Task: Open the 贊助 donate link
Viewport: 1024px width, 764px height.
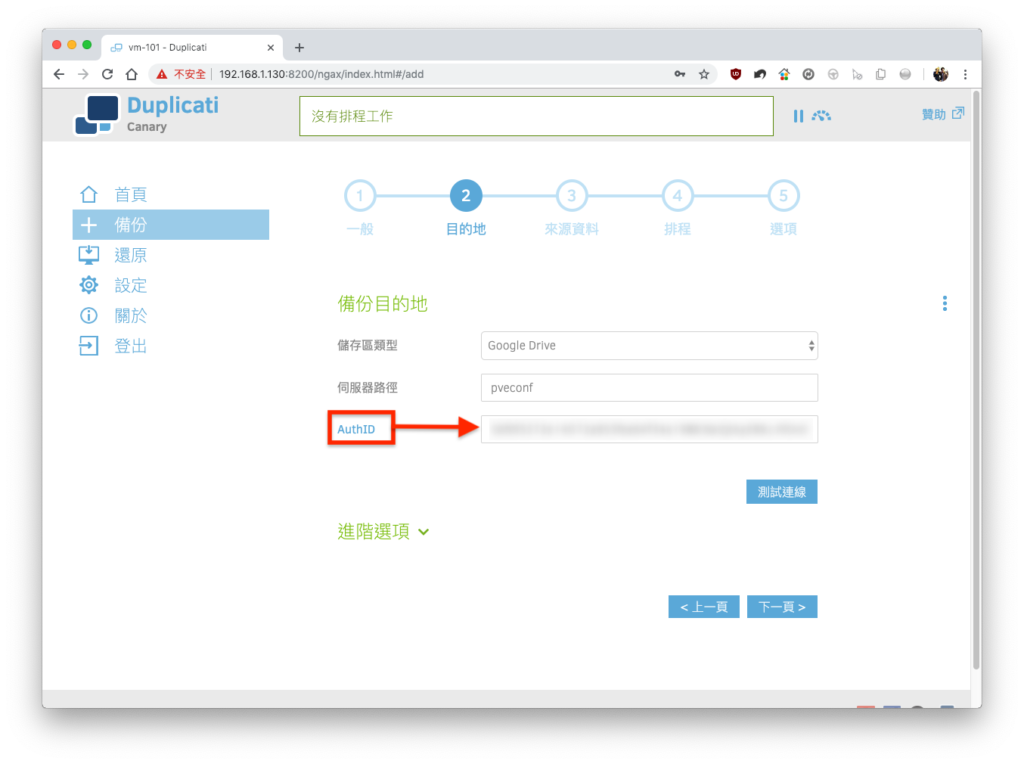Action: click(x=942, y=114)
